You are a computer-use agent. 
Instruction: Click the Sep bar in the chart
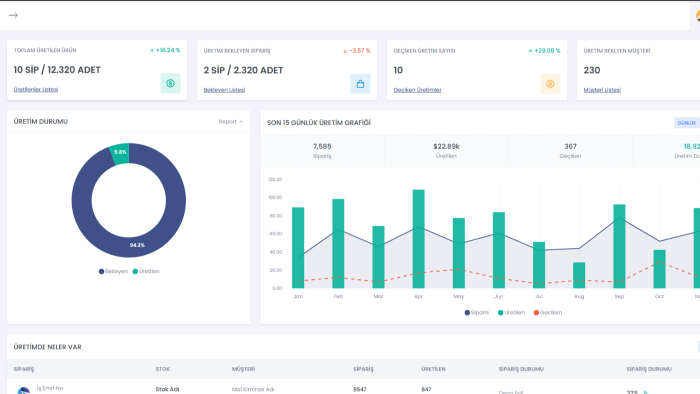tap(619, 246)
